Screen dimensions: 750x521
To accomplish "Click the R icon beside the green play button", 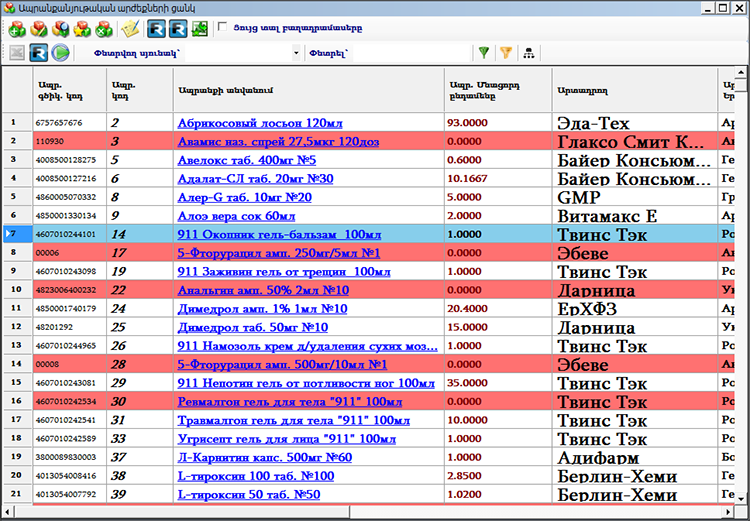I will 39,53.
